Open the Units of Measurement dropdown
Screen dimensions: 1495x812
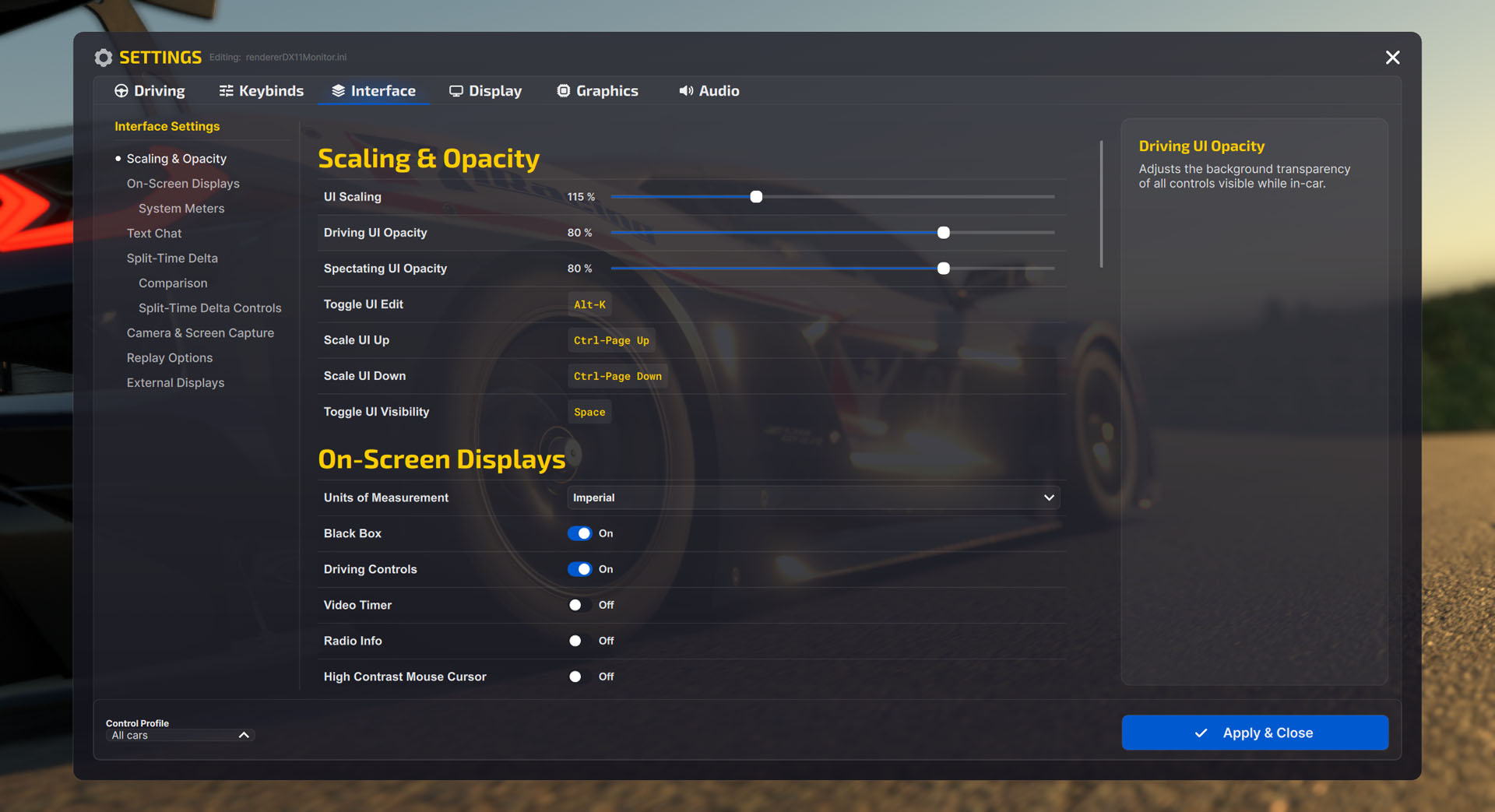813,497
